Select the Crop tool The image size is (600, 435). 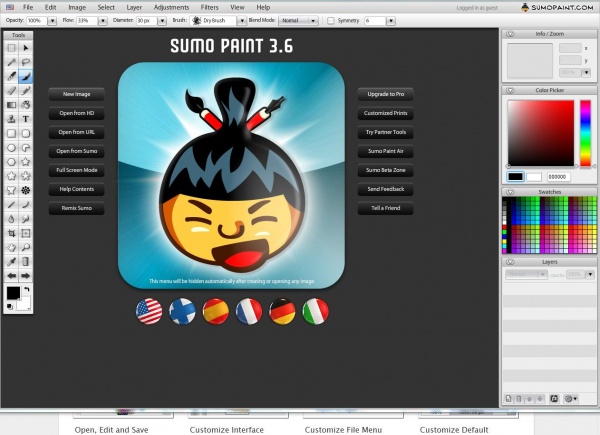click(x=11, y=233)
